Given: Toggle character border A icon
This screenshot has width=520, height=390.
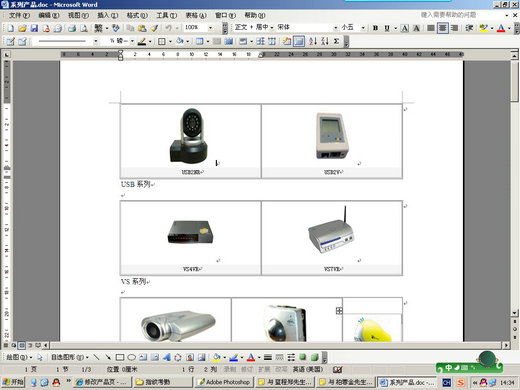Looking at the screenshot, I should pos(405,28).
